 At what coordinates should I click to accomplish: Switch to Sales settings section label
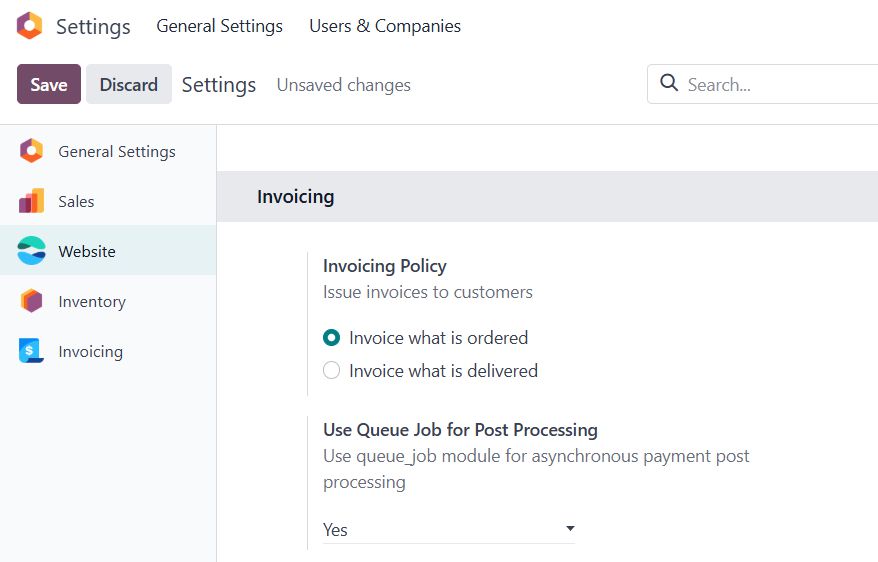(76, 202)
